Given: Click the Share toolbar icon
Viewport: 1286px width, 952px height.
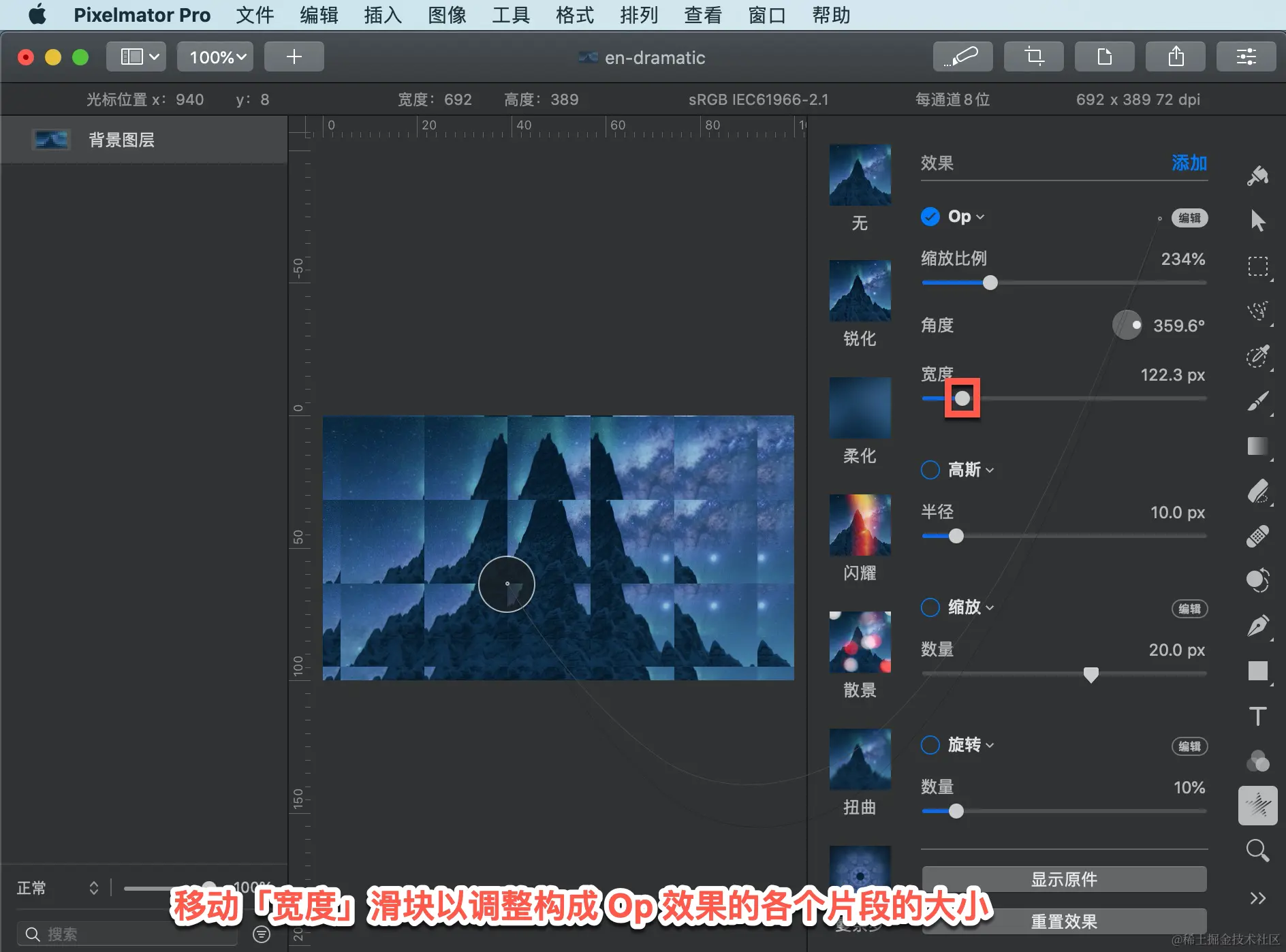Looking at the screenshot, I should pos(1176,57).
